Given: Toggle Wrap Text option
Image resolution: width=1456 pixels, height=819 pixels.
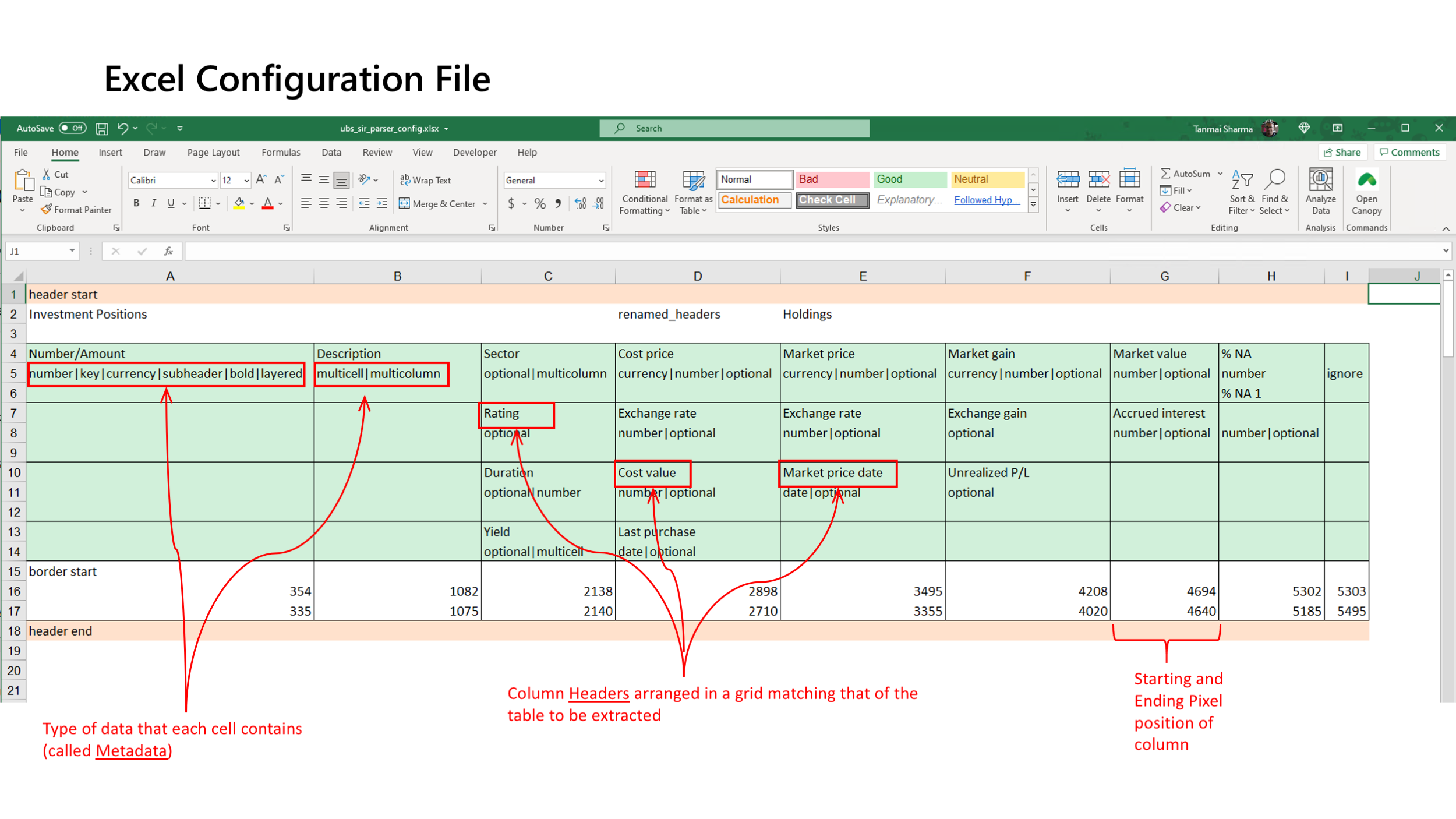Looking at the screenshot, I should pyautogui.click(x=426, y=181).
